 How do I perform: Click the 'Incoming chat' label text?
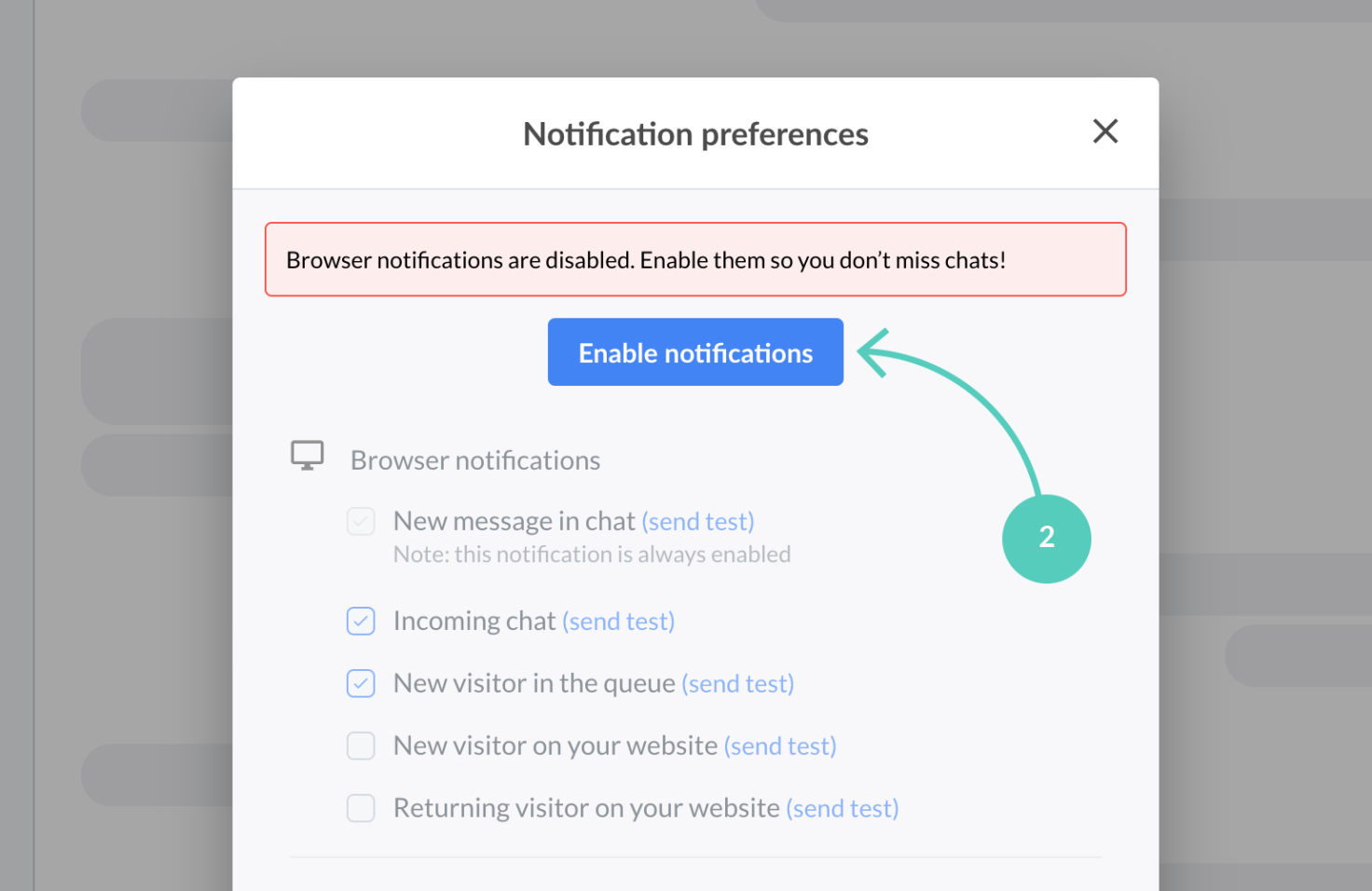click(474, 621)
